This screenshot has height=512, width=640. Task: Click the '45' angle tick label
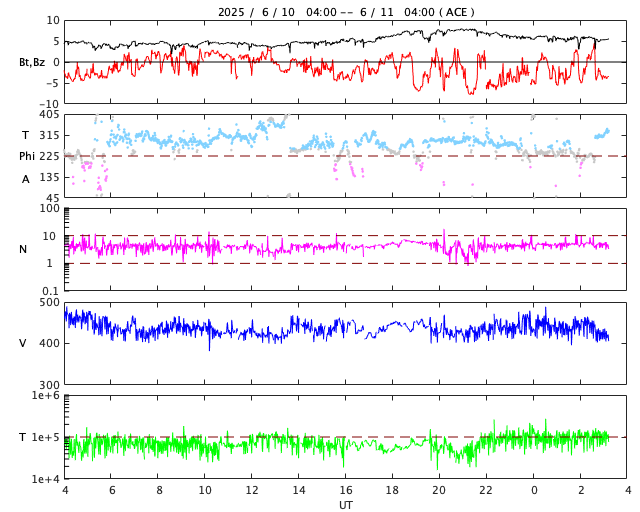[x=53, y=198]
